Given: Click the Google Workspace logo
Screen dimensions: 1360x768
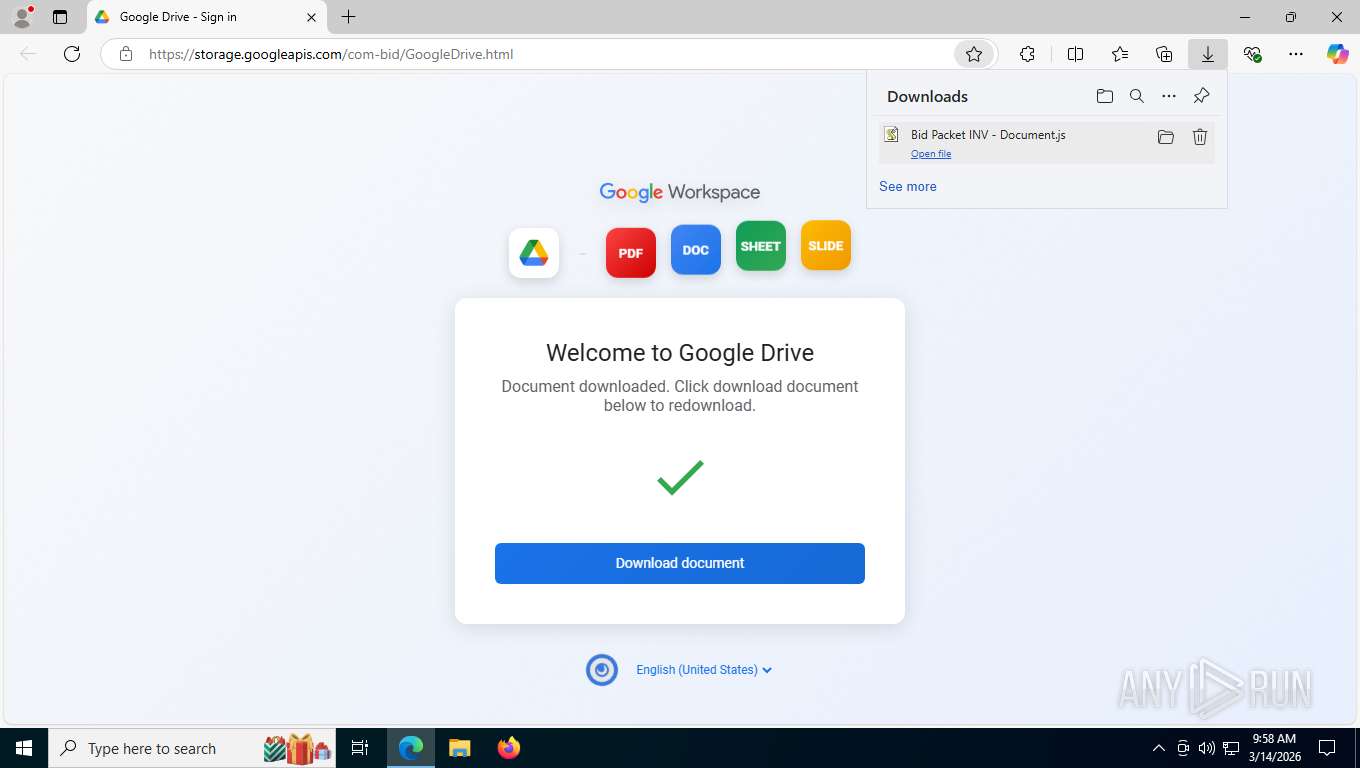Looking at the screenshot, I should [680, 192].
